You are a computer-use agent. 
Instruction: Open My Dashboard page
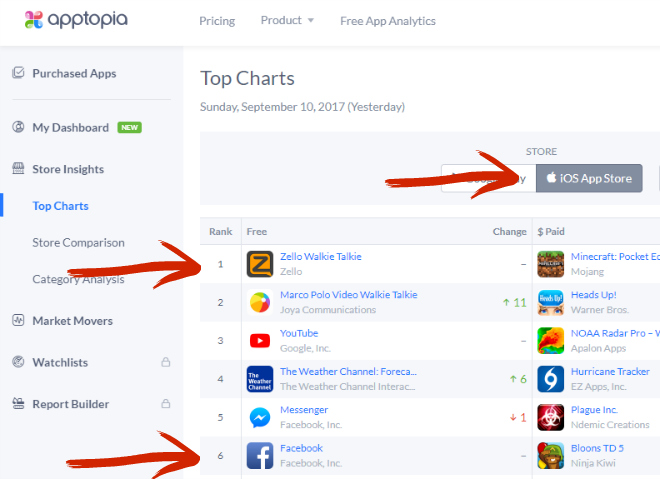[70, 127]
